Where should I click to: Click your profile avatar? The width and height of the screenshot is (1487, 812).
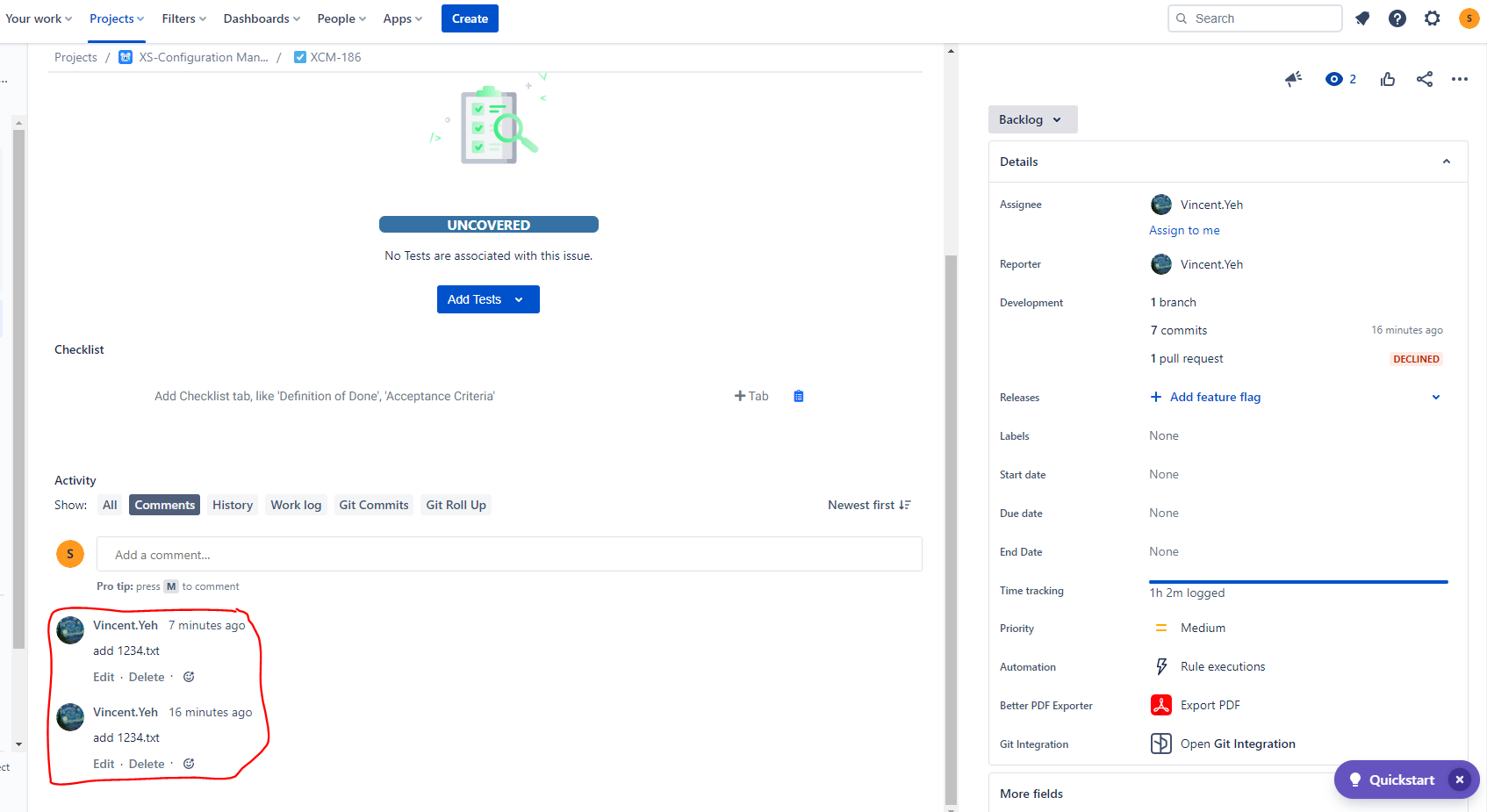tap(1469, 18)
